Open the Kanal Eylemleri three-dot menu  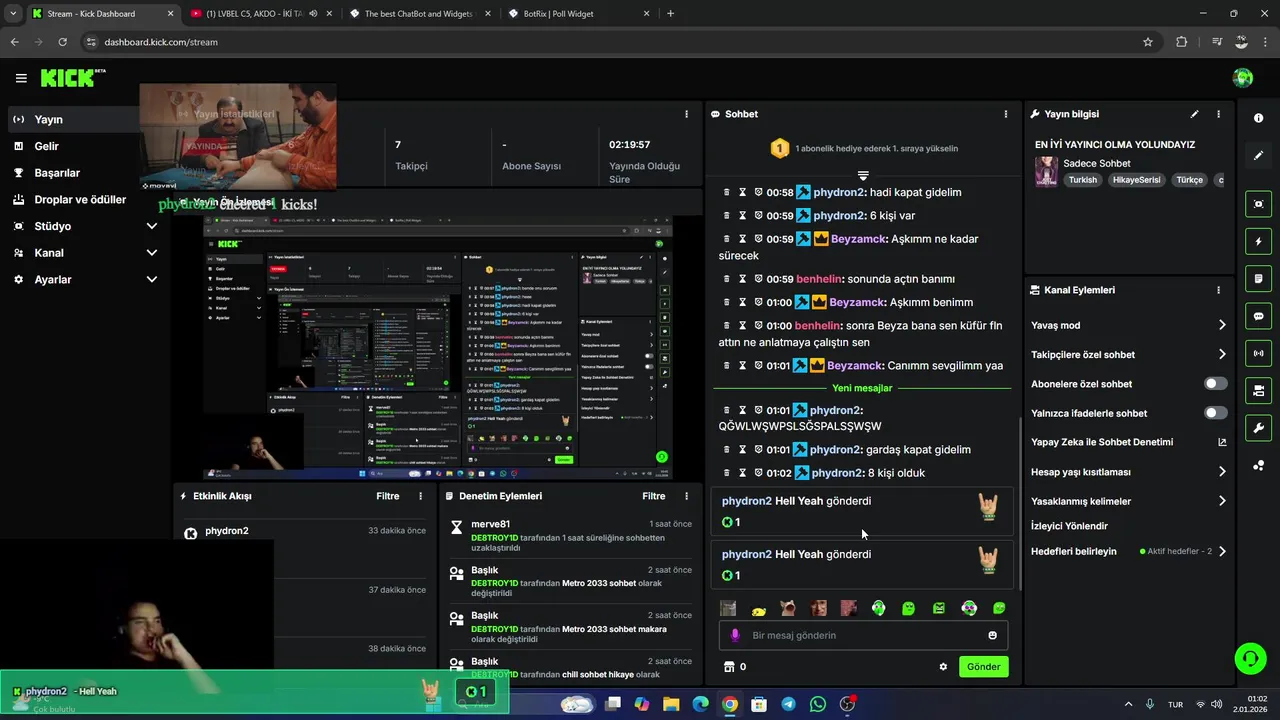coord(1218,290)
